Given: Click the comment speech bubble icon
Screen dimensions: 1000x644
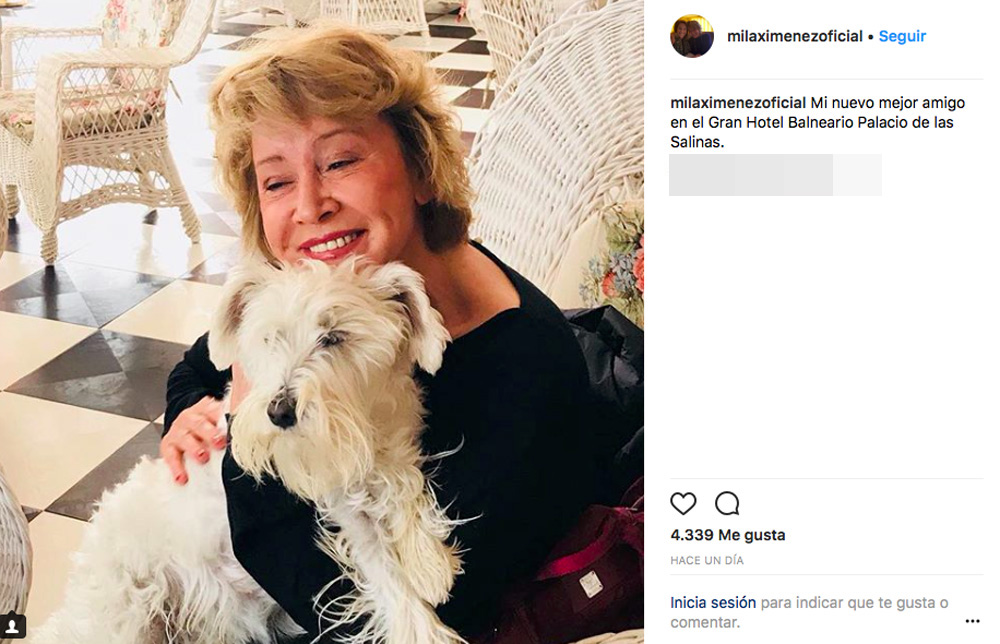Looking at the screenshot, I should click(727, 503).
